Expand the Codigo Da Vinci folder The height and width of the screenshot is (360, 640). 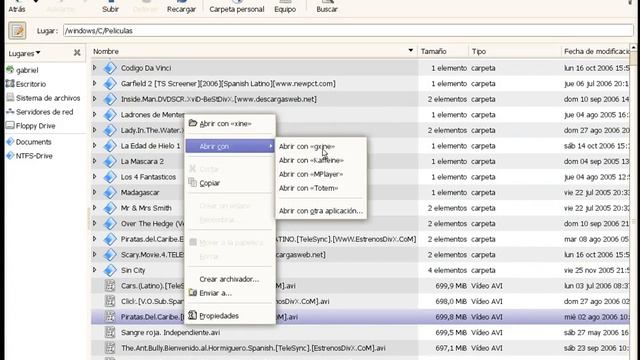95,68
